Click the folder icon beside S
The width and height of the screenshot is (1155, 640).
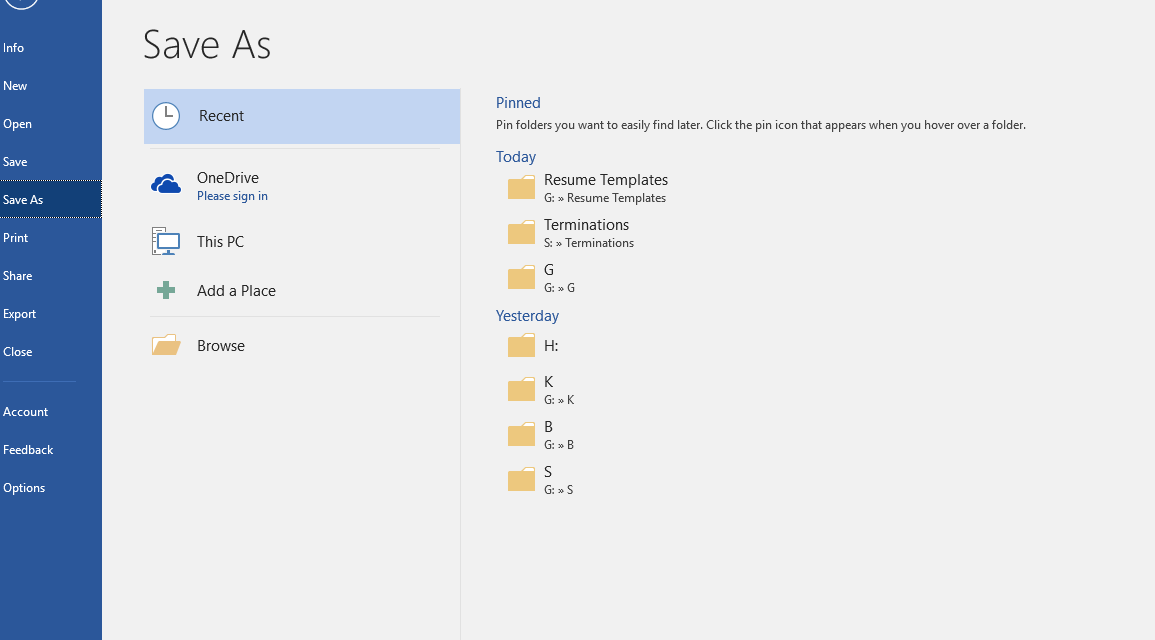click(x=522, y=479)
